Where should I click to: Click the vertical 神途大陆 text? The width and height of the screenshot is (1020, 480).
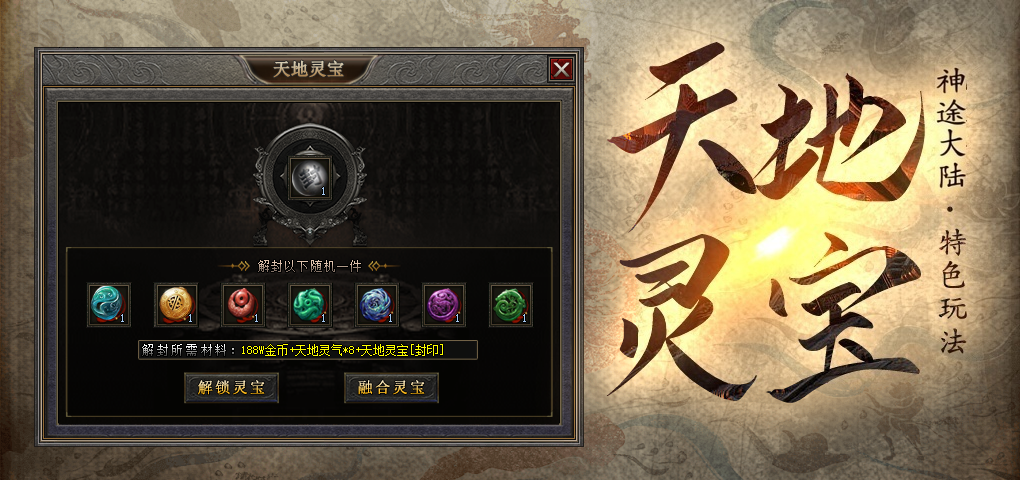(952, 130)
